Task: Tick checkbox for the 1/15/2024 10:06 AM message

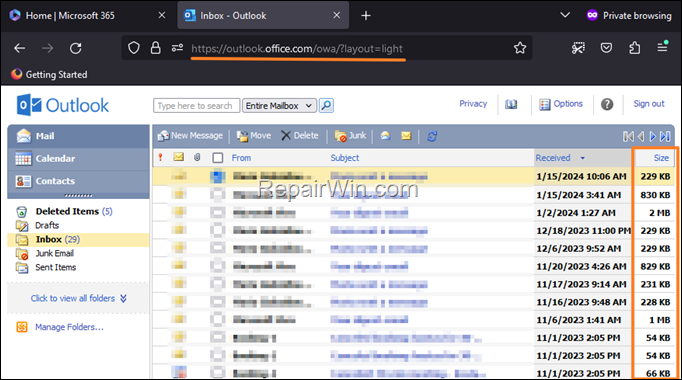Action: pyautogui.click(x=217, y=177)
